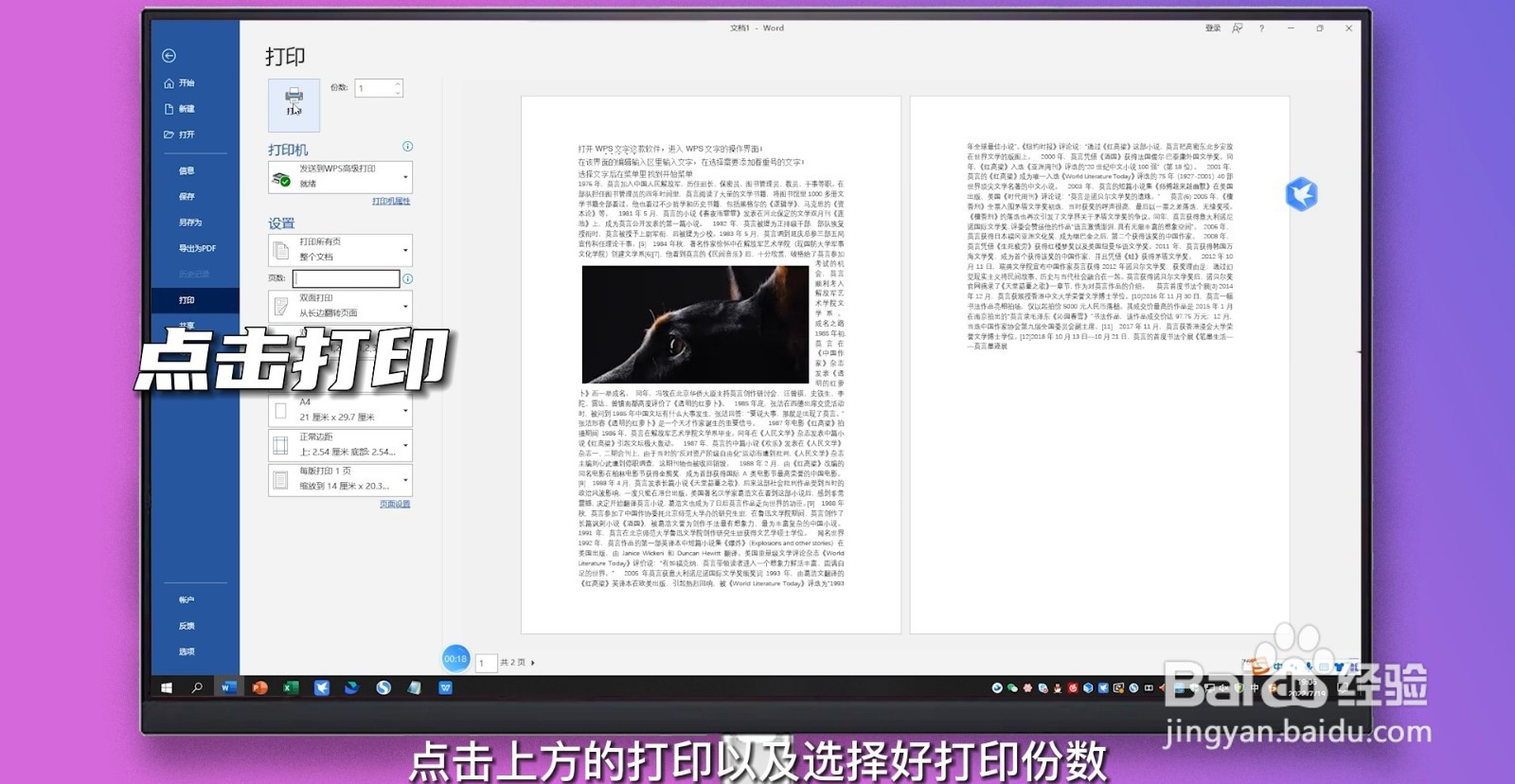The image size is (1515, 784).
Task: Go back using the Backstage arrow
Action: click(x=169, y=56)
